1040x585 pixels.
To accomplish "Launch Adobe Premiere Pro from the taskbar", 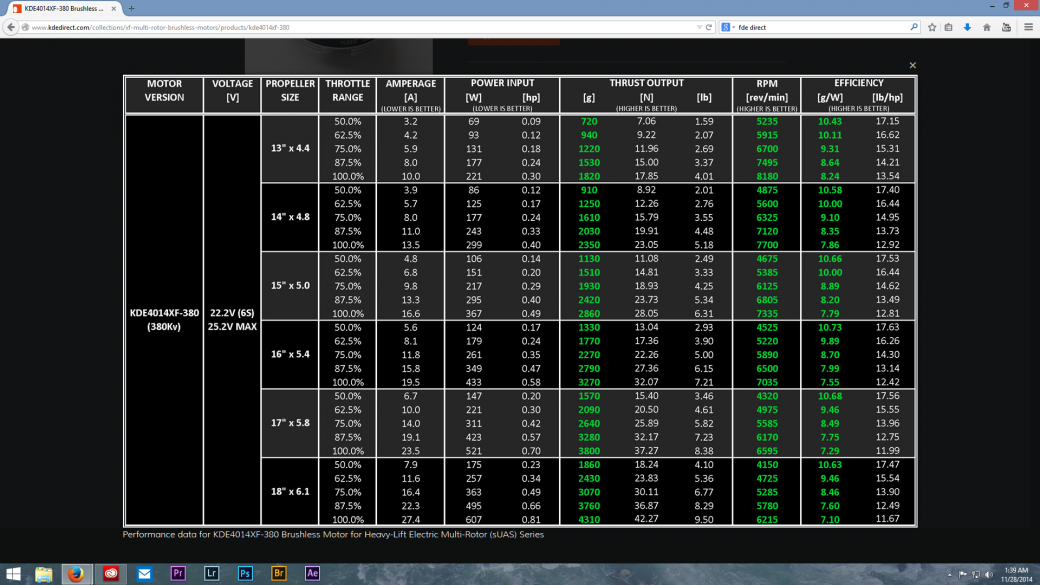I will coord(178,574).
